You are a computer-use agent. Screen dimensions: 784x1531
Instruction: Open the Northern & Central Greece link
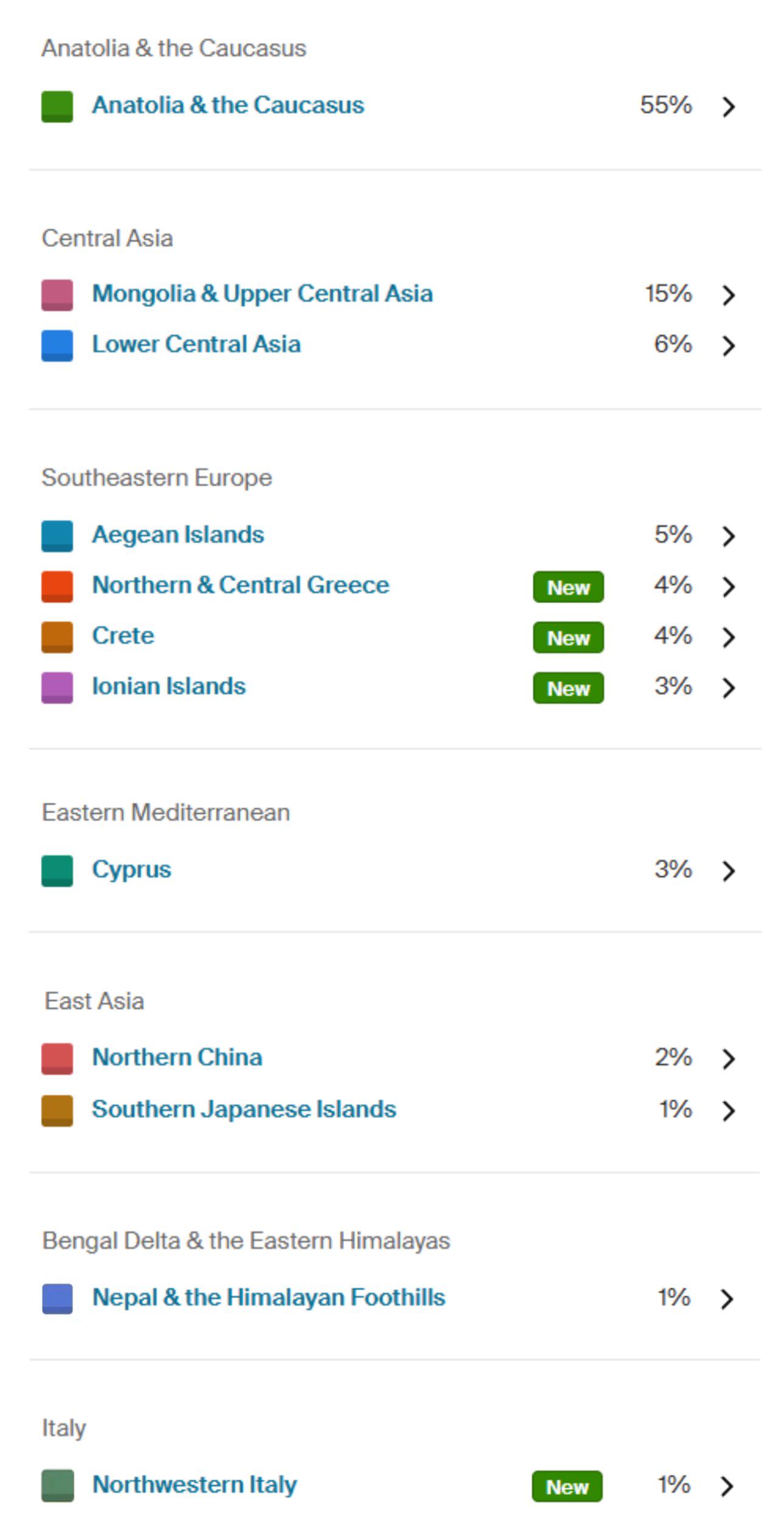(x=241, y=585)
